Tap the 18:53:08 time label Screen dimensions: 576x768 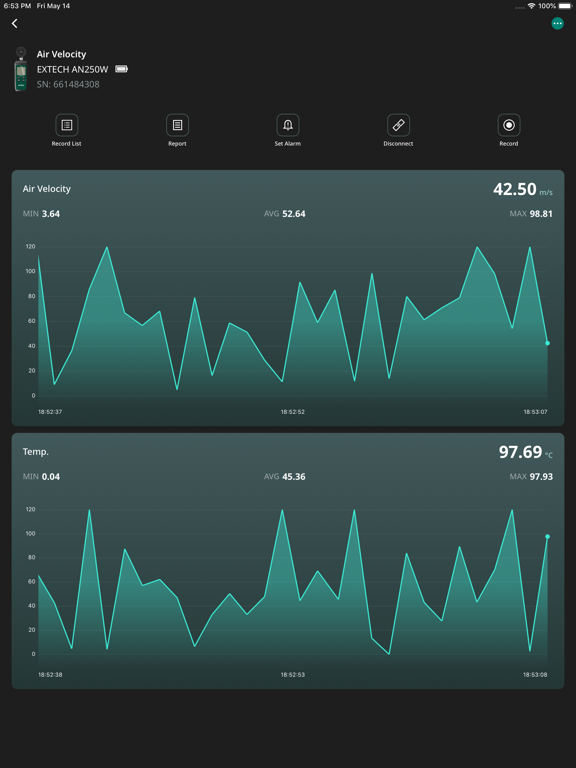[535, 675]
